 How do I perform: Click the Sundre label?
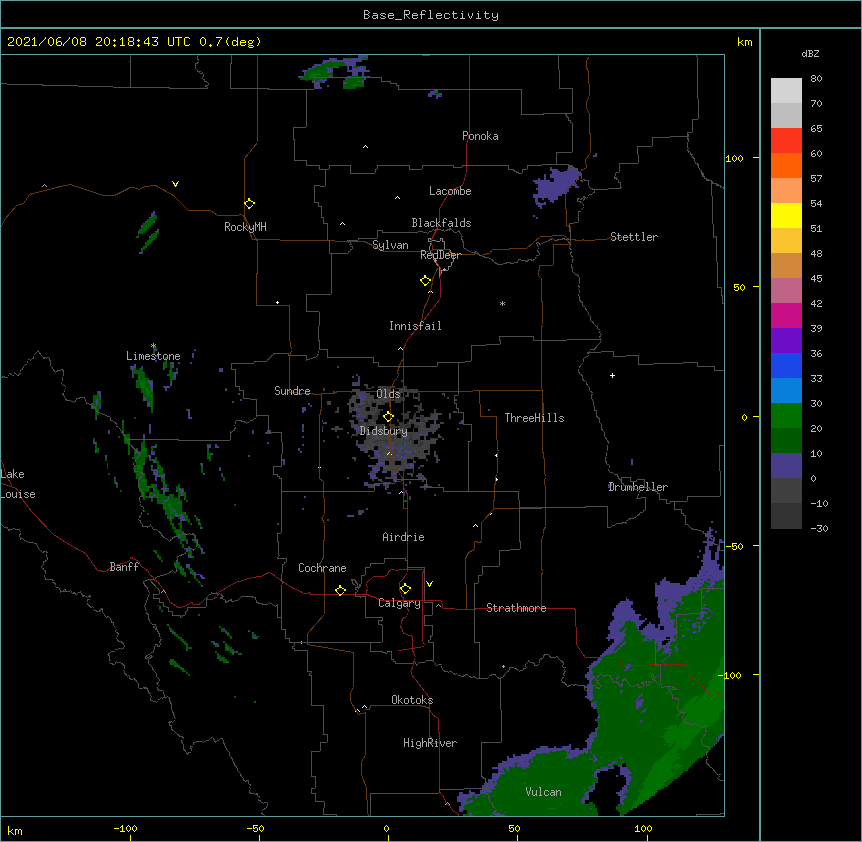point(292,391)
